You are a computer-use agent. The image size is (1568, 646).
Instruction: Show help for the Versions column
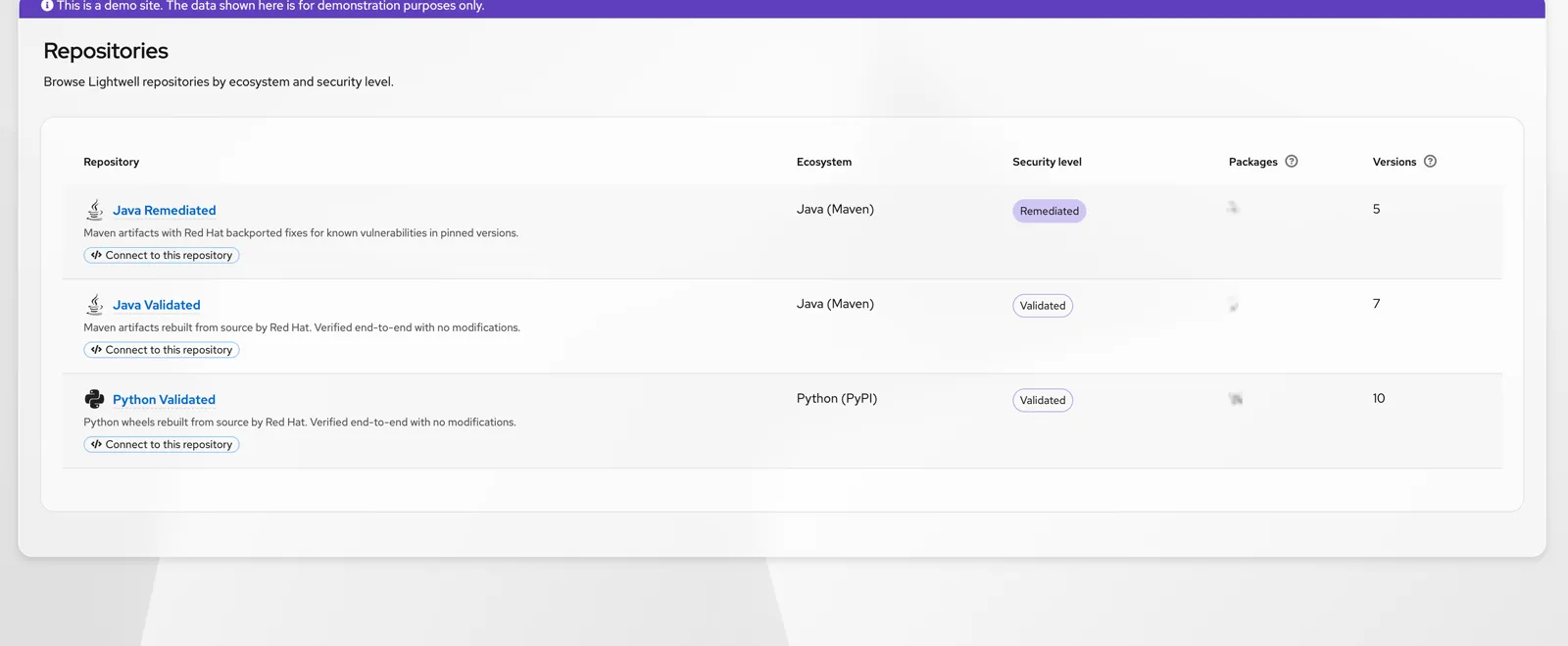(x=1430, y=162)
